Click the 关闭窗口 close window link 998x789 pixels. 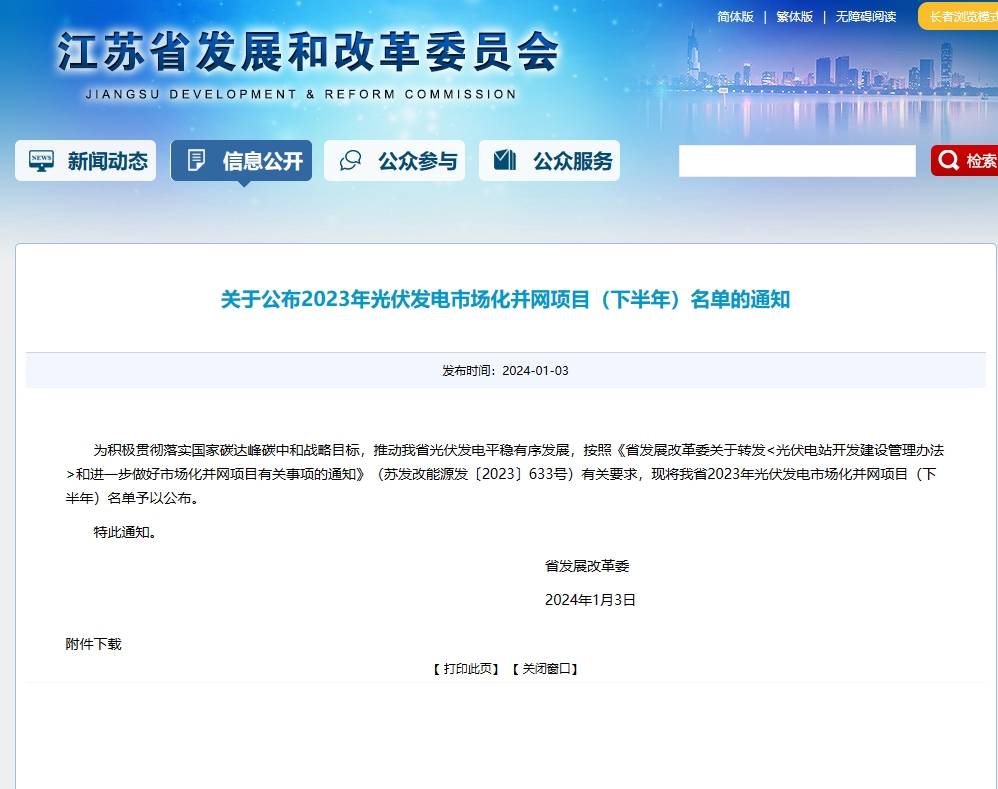[545, 669]
